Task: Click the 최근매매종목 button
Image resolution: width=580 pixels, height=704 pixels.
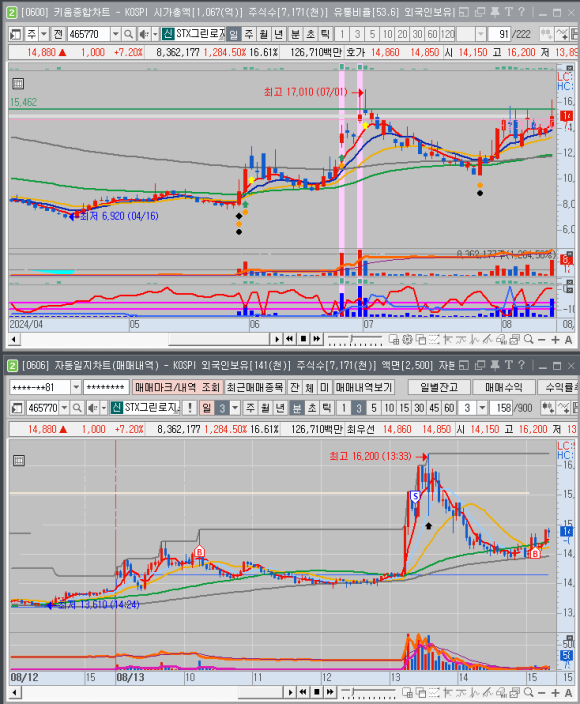Action: pos(255,387)
